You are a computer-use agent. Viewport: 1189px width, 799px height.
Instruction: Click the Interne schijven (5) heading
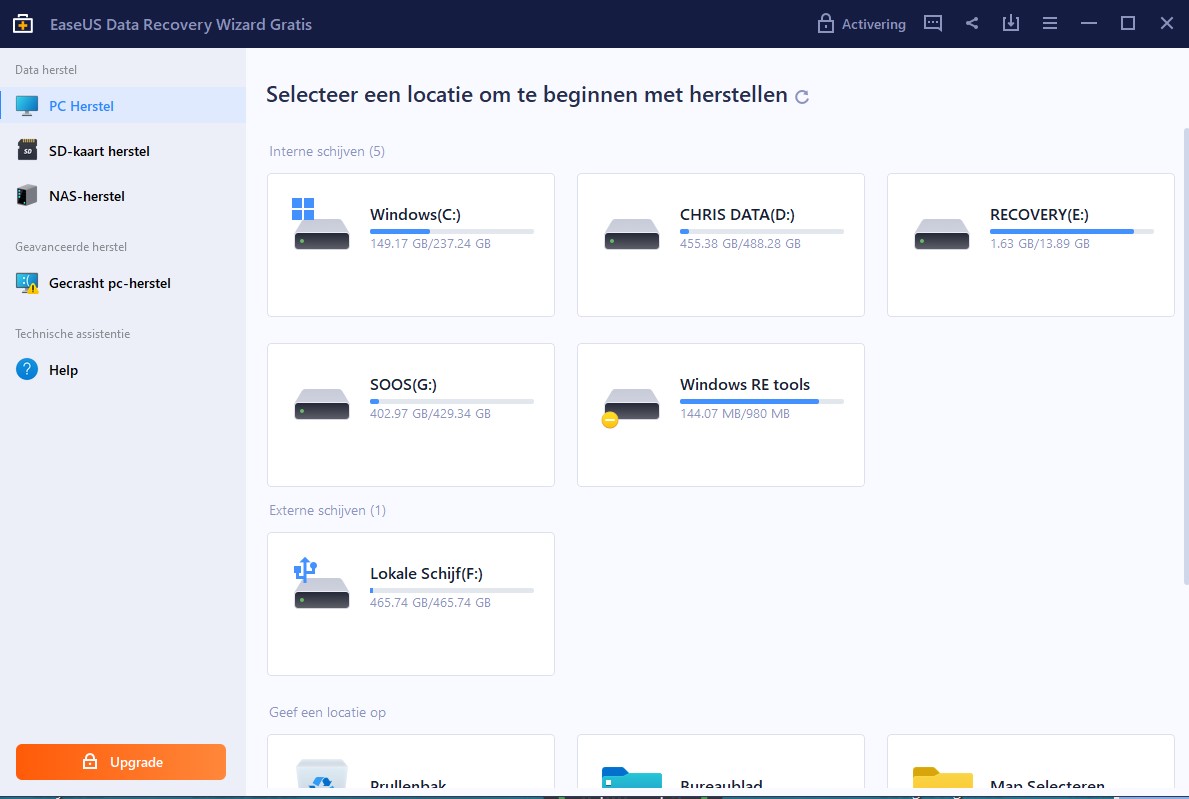(x=327, y=151)
